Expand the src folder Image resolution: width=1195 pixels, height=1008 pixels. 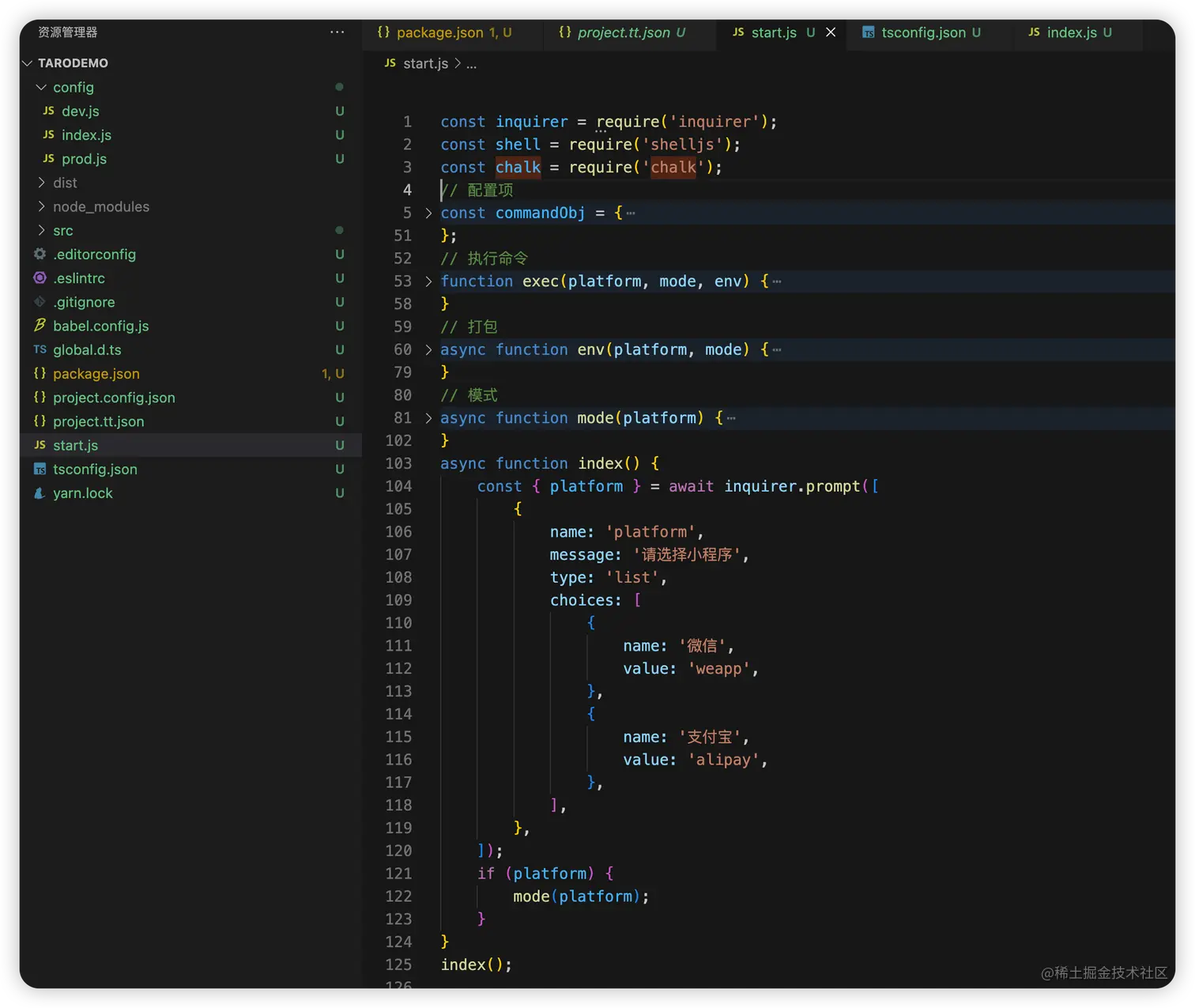point(41,231)
